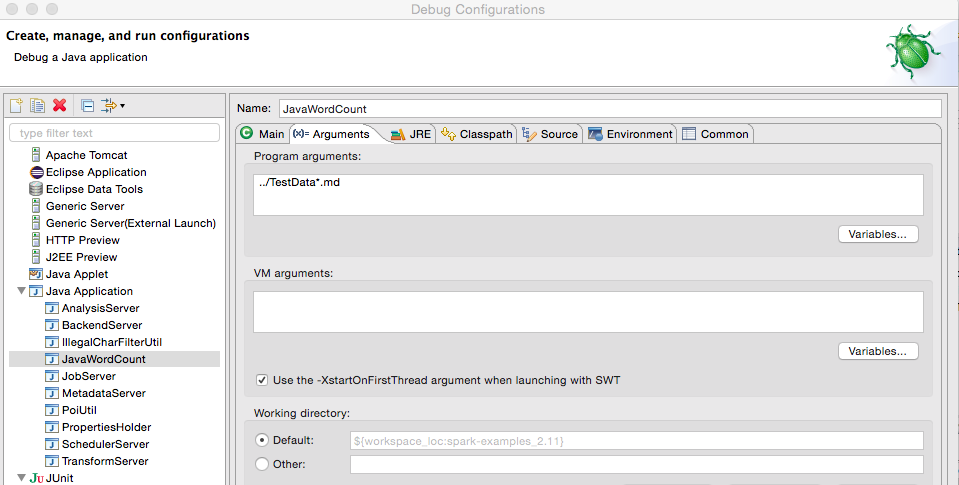Switch to the JRE tab
Screen dimensions: 959x485
click(411, 134)
